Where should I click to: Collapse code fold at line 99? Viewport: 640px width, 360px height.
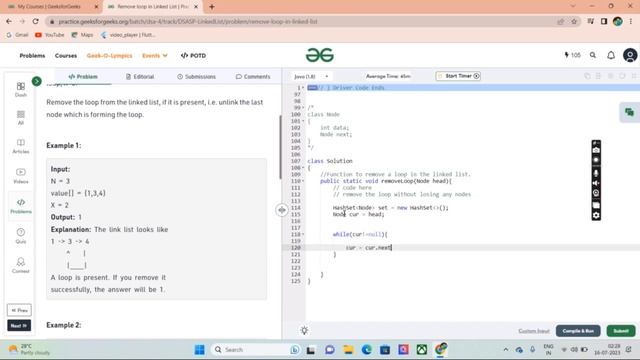click(303, 108)
